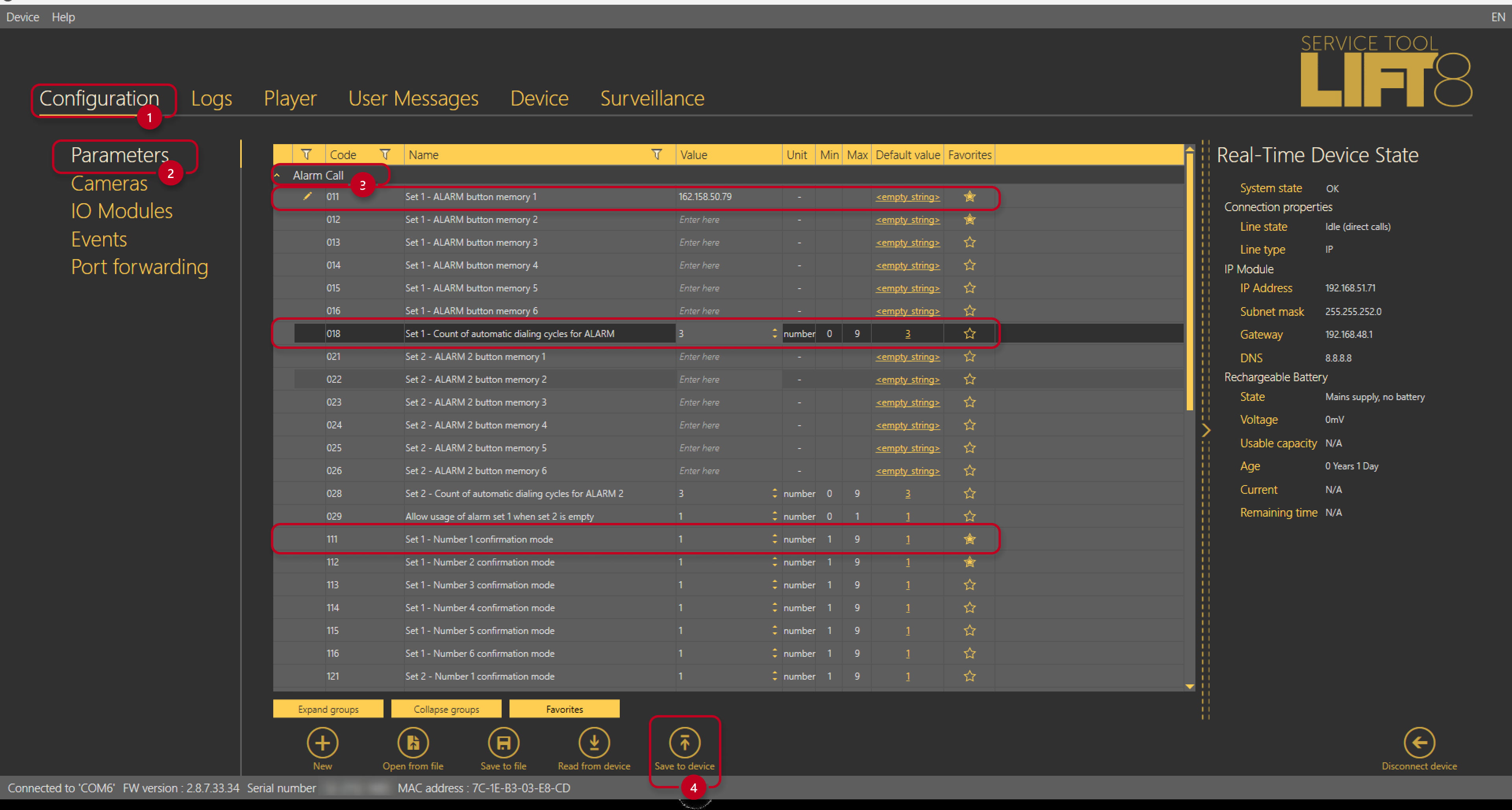Toggle favorite star for parameter 016
This screenshot has width=1512, height=810.
coord(970,311)
